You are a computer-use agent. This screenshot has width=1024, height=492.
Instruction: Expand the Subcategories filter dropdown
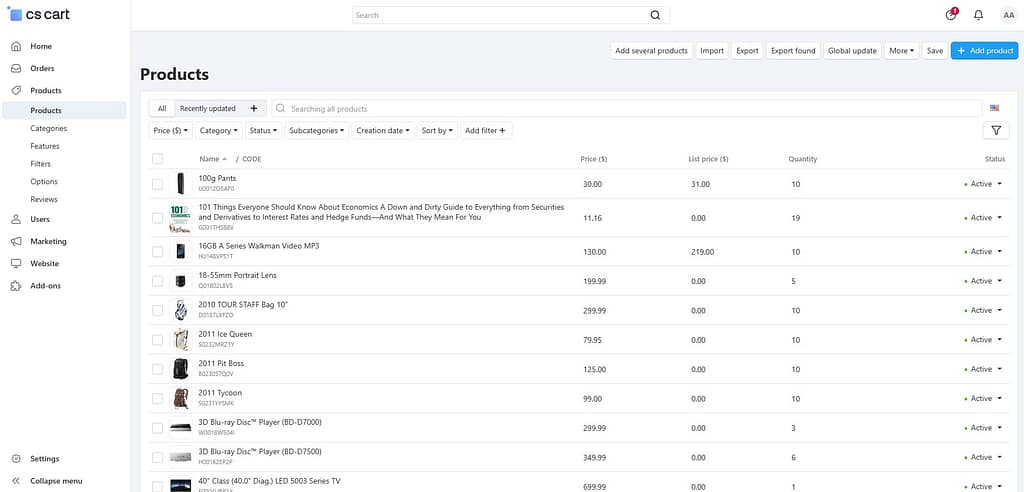pyautogui.click(x=317, y=131)
